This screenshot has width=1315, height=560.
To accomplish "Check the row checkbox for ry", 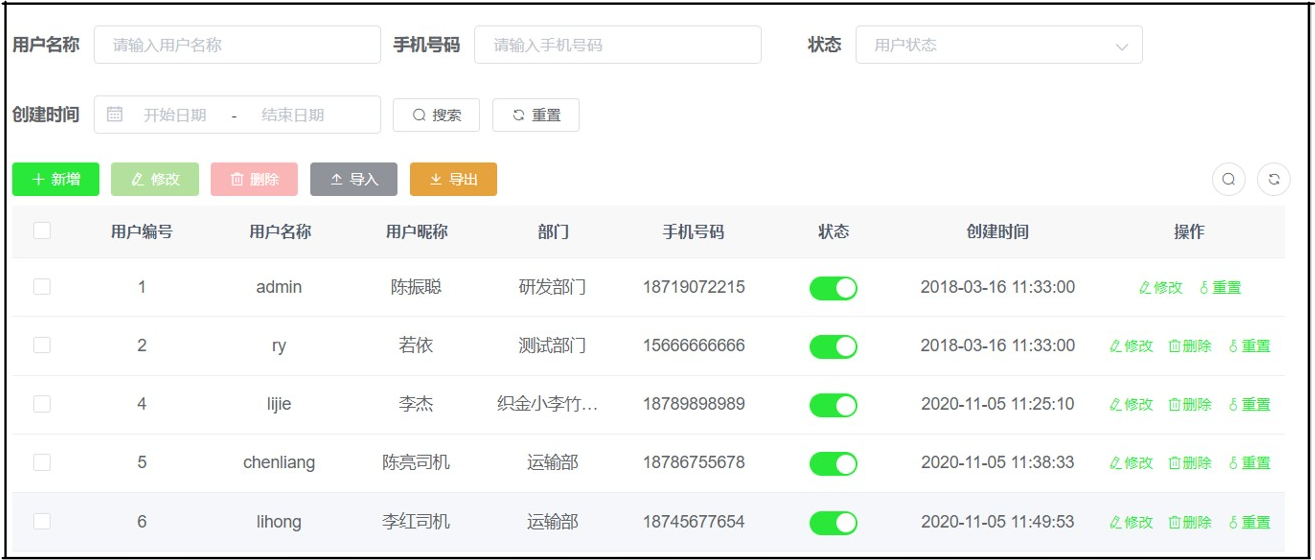I will (x=42, y=345).
